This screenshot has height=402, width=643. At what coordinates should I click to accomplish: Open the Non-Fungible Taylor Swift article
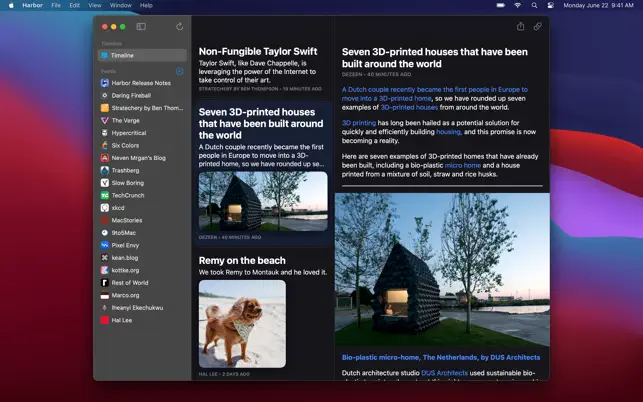point(258,51)
